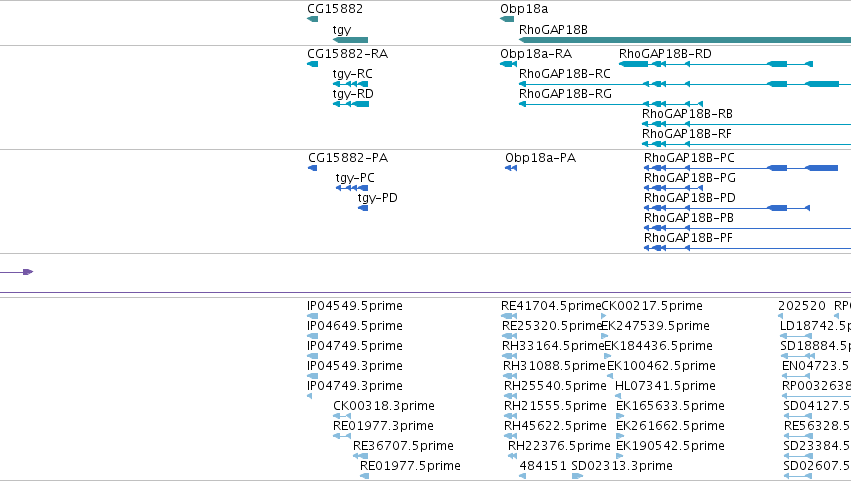Click the RH25540.5prime EST label
The width and height of the screenshot is (851, 481).
tap(555, 387)
